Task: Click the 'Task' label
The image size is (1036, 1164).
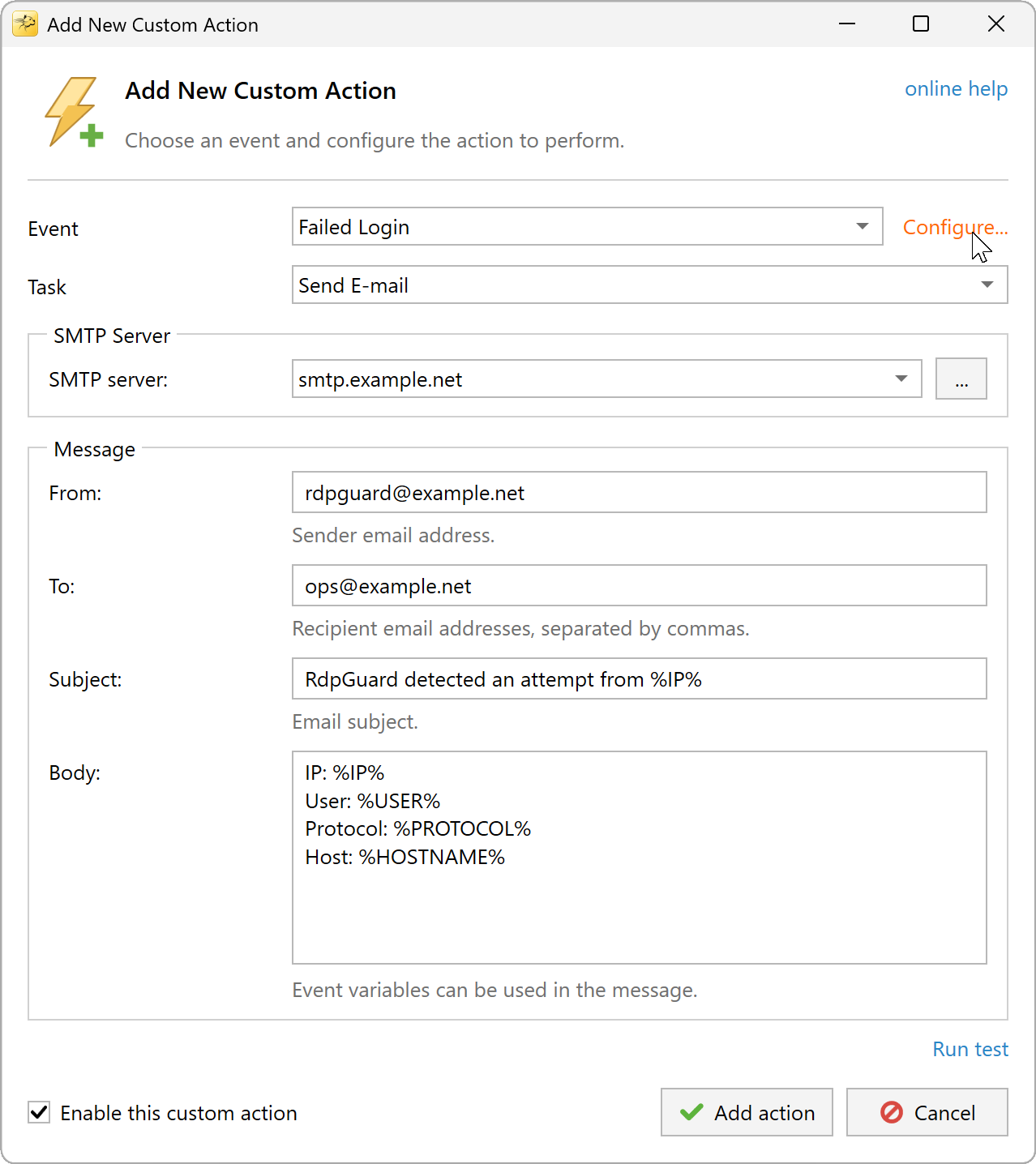Action: (47, 287)
